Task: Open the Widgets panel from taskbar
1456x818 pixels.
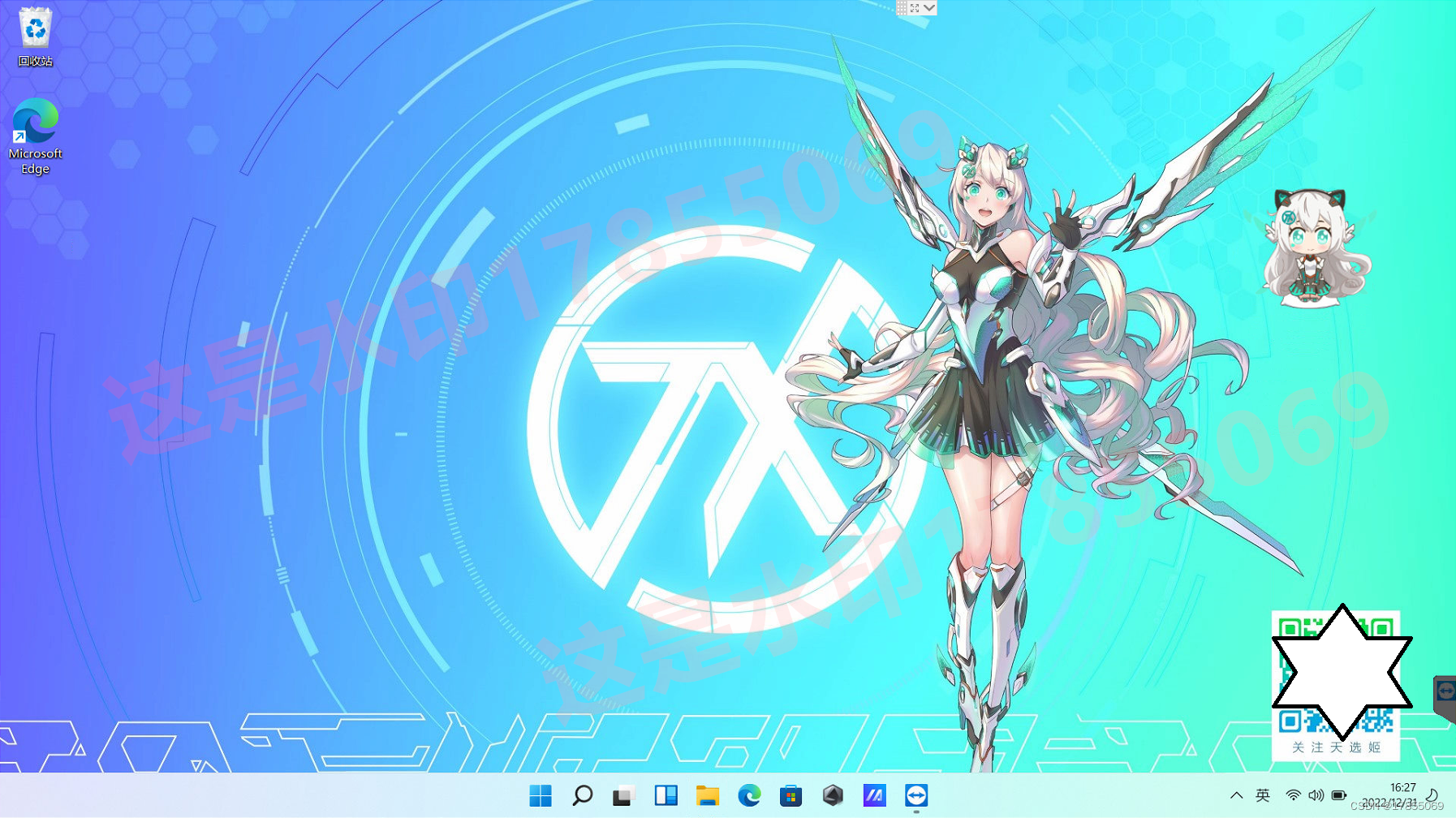Action: click(666, 795)
